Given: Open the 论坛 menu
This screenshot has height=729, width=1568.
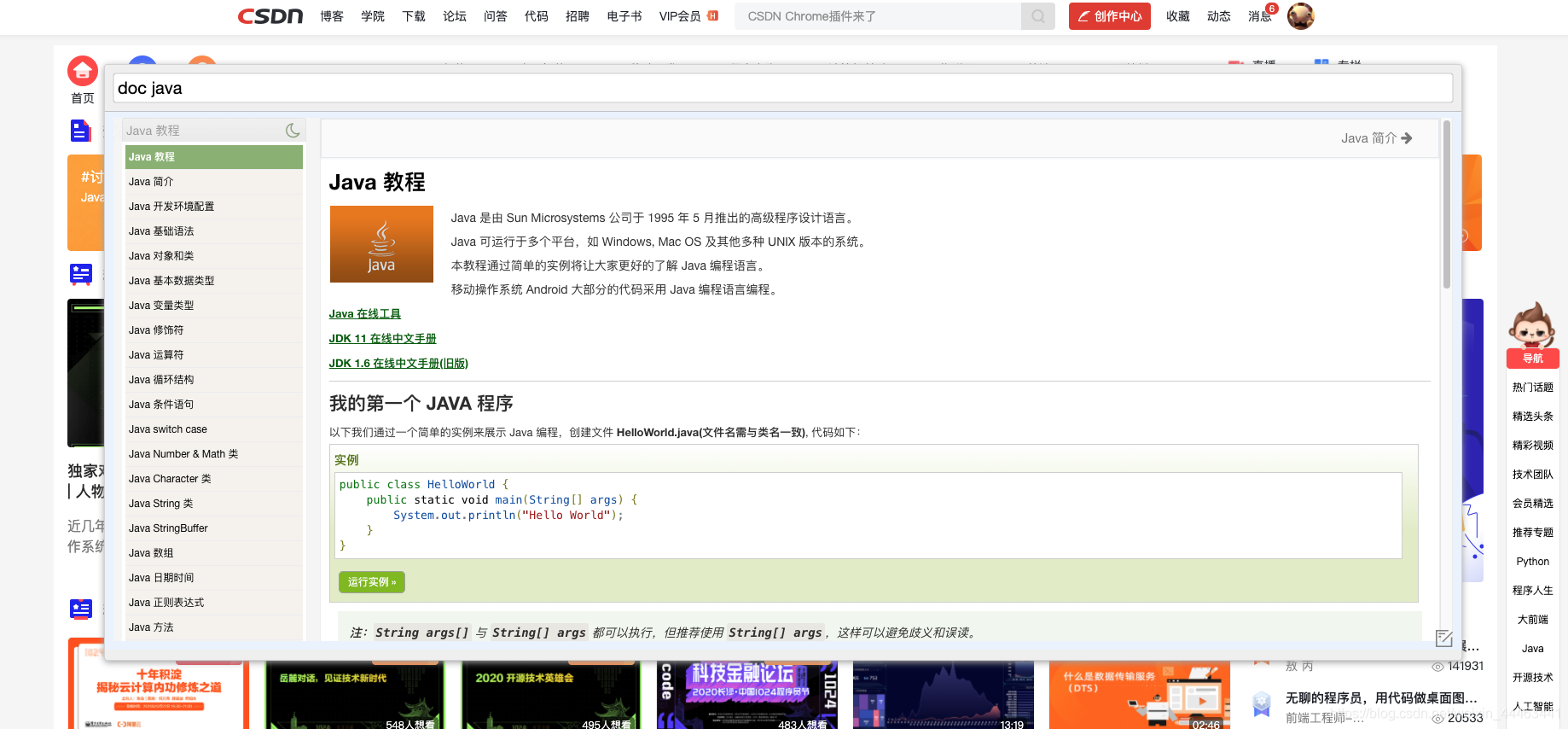Looking at the screenshot, I should pos(455,16).
